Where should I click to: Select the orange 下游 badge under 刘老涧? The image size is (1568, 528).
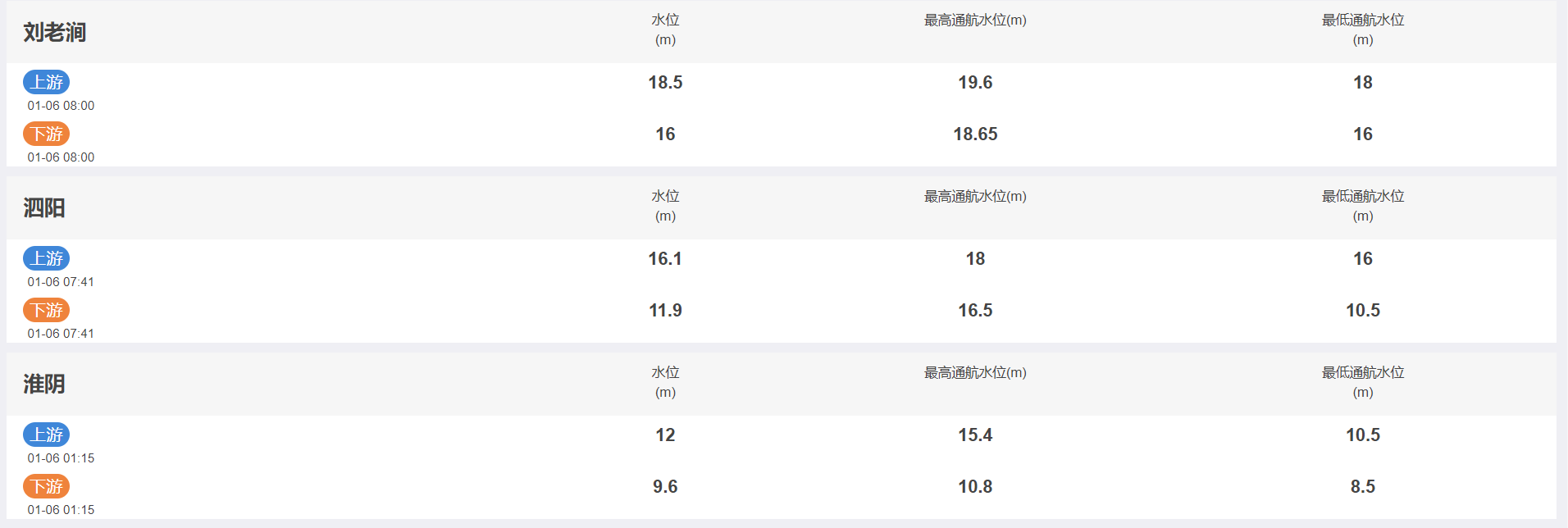pyautogui.click(x=47, y=134)
